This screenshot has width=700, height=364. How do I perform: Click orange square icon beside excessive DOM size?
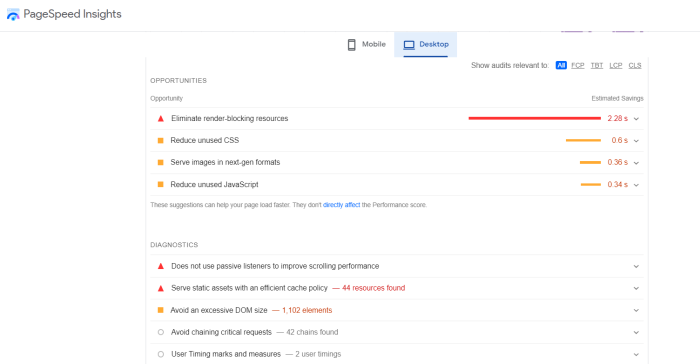(161, 310)
